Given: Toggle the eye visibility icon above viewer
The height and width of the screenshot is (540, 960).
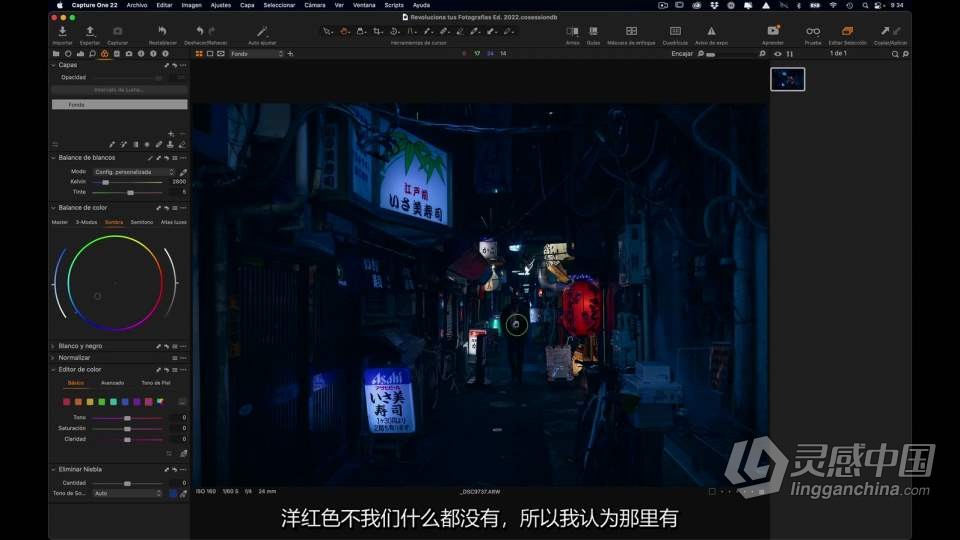Looking at the screenshot, I should 778,54.
